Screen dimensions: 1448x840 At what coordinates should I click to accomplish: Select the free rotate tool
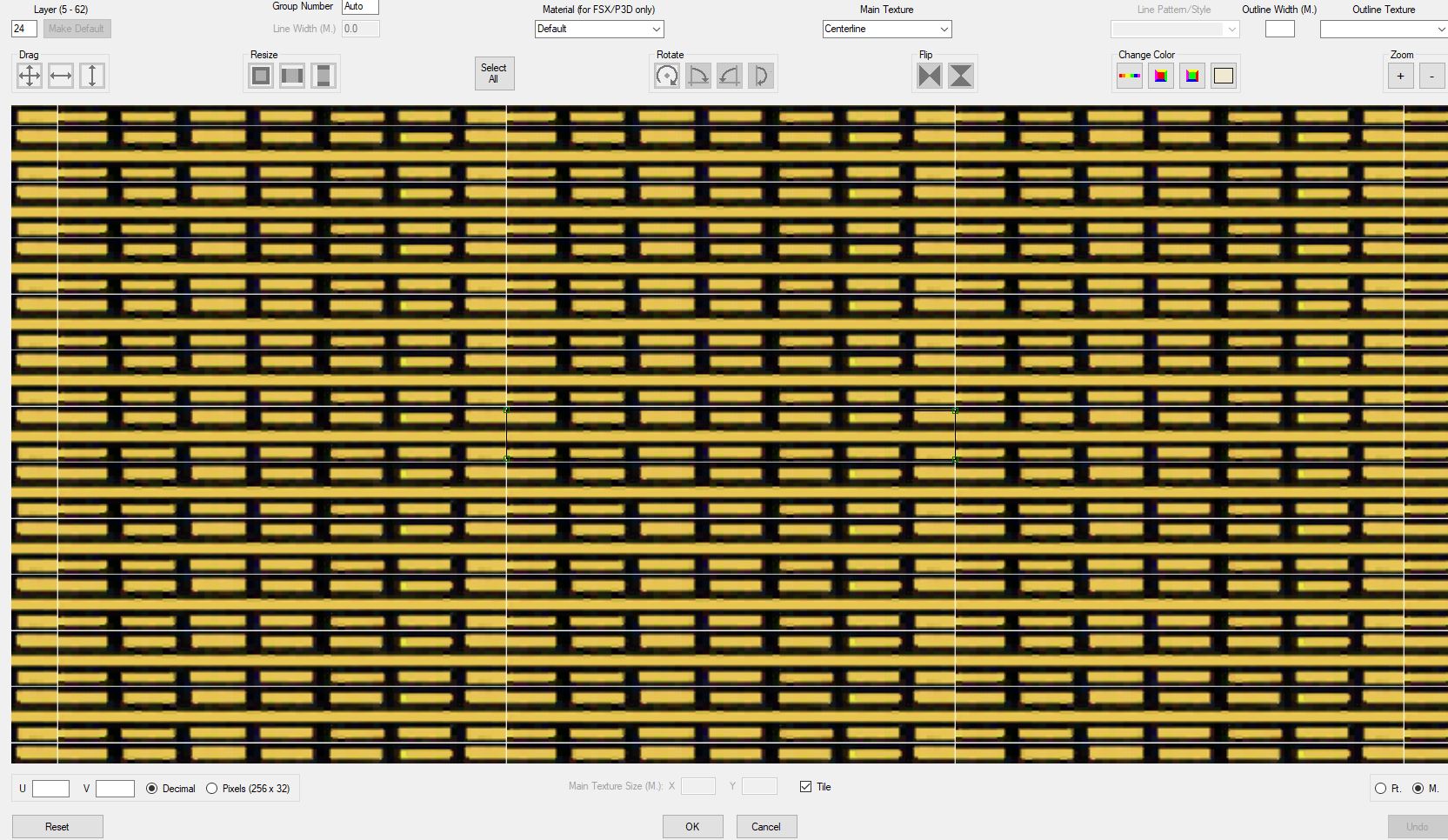point(666,76)
